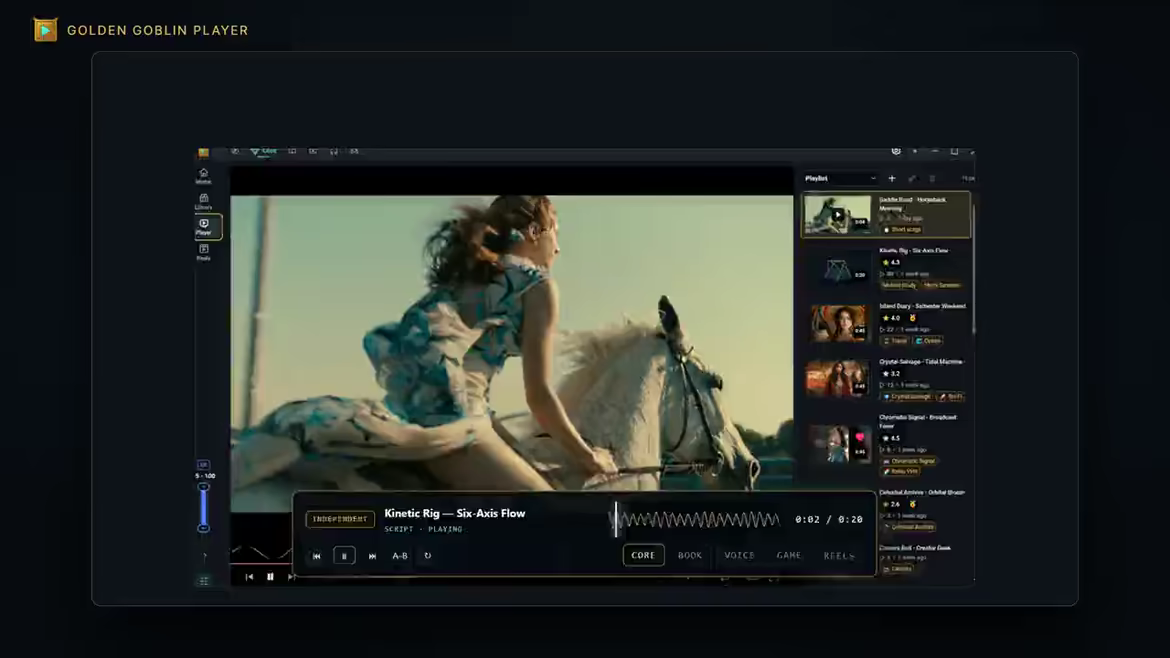Skip to next track in overlay
Screen dimensions: 1170x658
pos(372,556)
